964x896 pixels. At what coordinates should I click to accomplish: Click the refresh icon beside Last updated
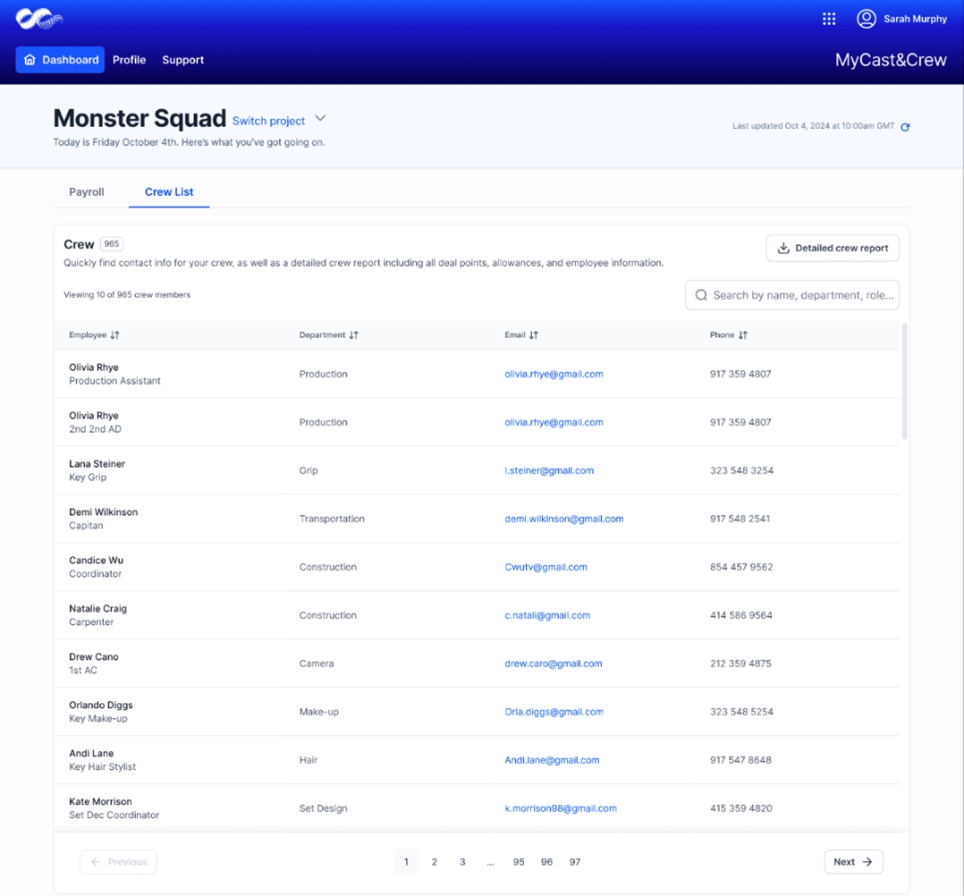[x=905, y=127]
